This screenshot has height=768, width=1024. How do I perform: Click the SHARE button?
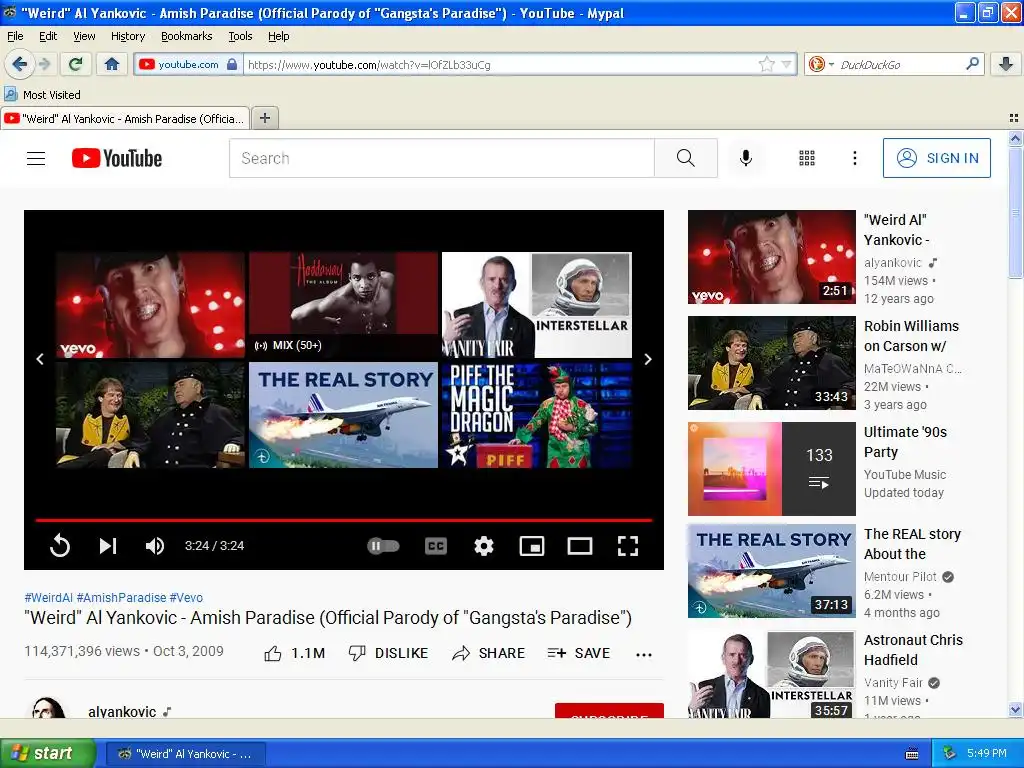pyautogui.click(x=488, y=653)
